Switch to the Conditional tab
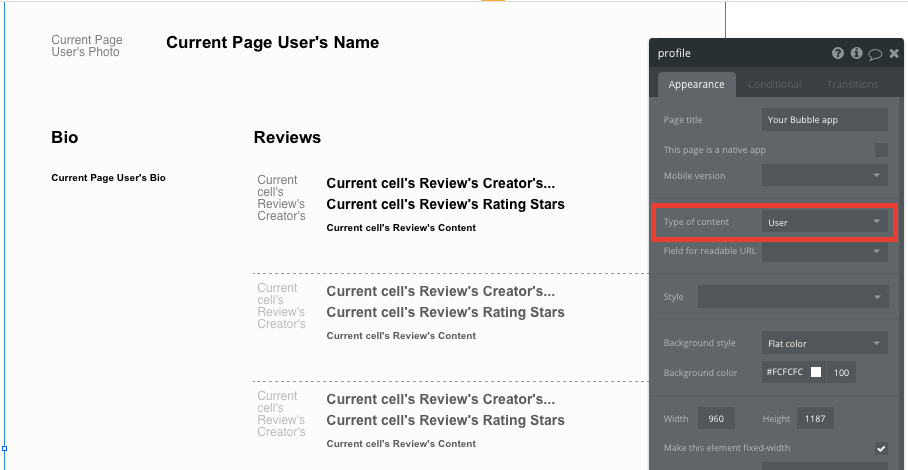 774,85
